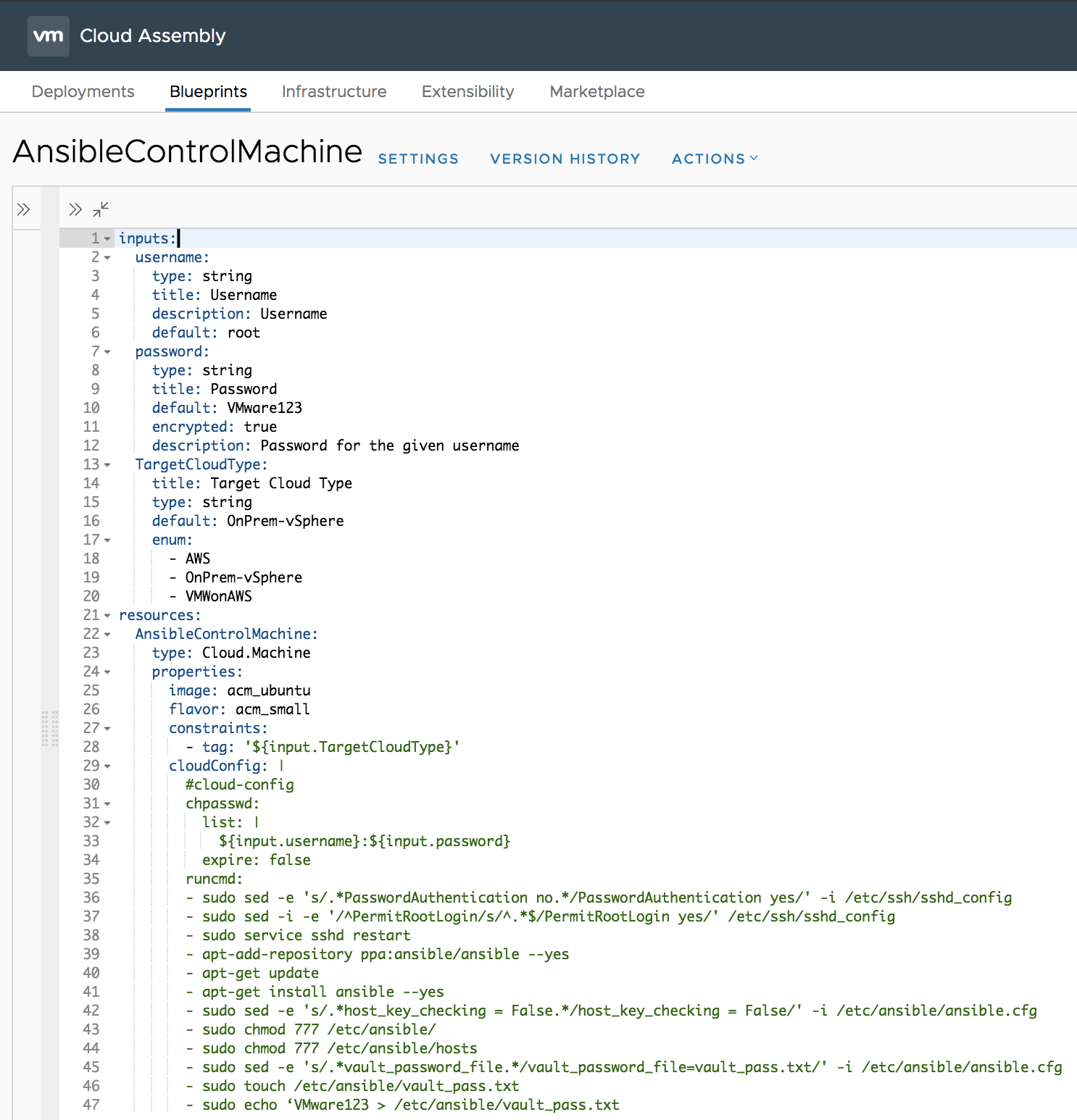This screenshot has width=1077, height=1120.
Task: Select the '- VMWonAWS' enum entry
Action: 211,596
